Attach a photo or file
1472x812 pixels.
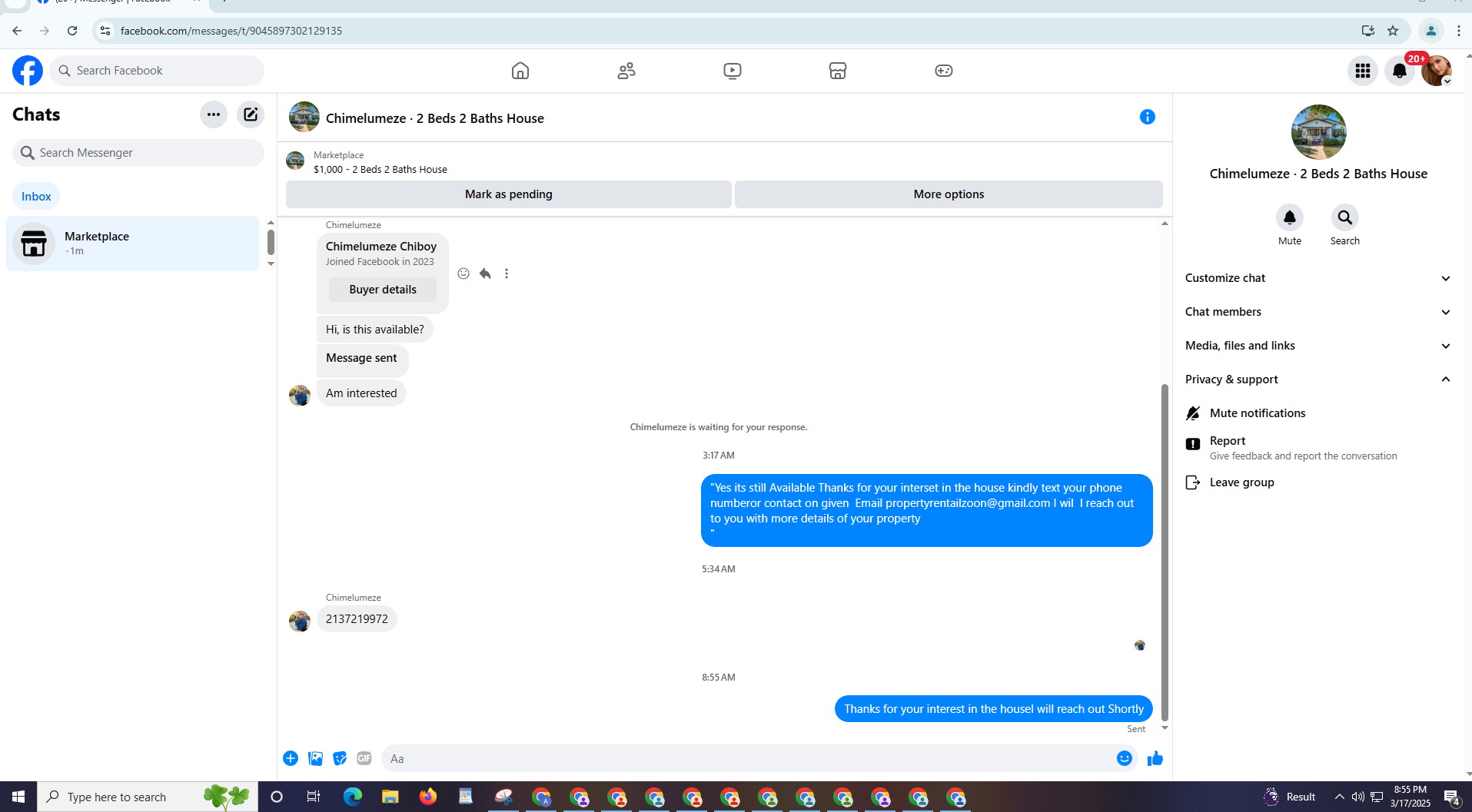pos(315,758)
